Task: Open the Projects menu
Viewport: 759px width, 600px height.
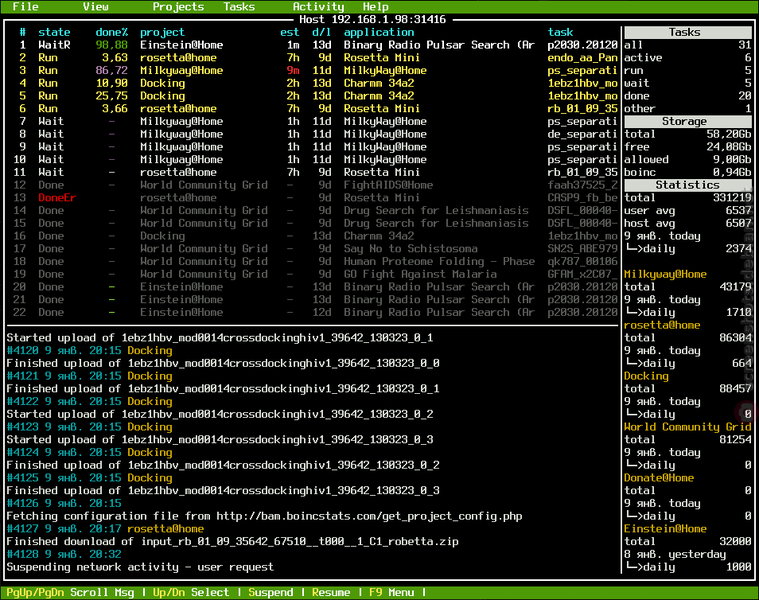Action: point(178,6)
